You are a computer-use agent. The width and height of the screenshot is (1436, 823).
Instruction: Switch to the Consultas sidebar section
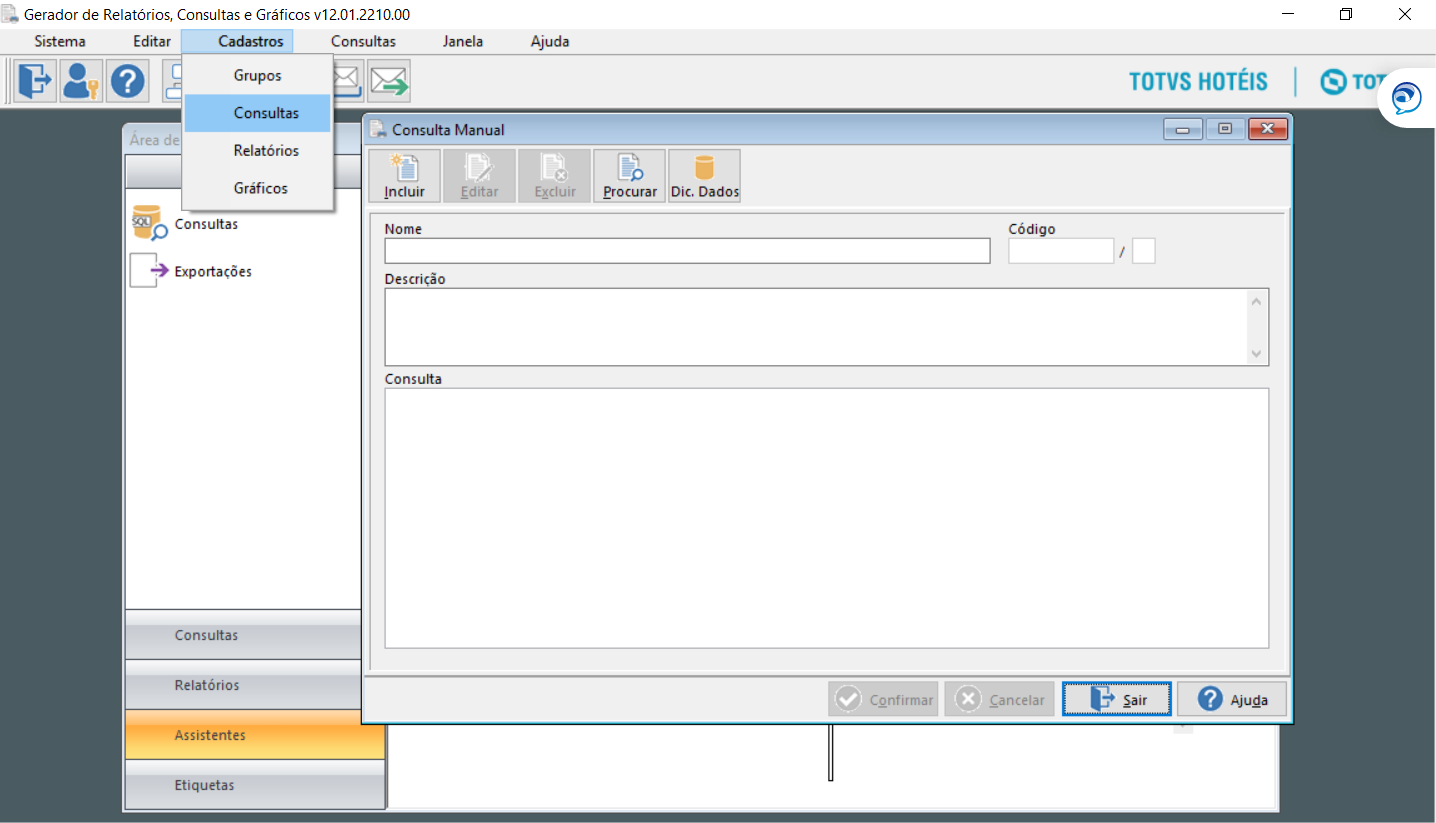243,635
